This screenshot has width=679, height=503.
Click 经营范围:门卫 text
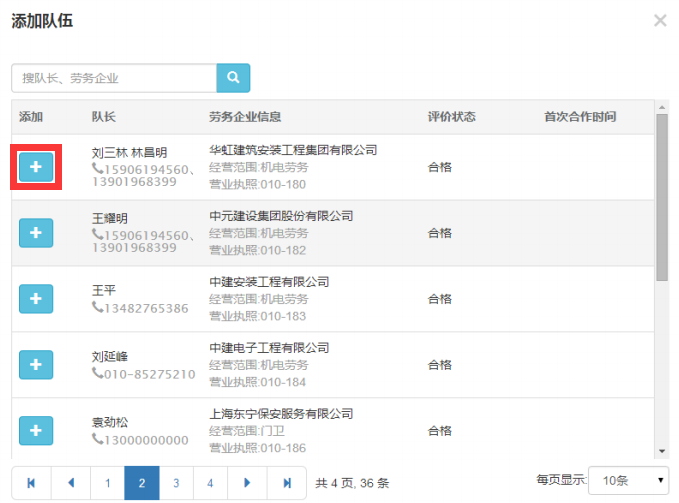(x=247, y=431)
